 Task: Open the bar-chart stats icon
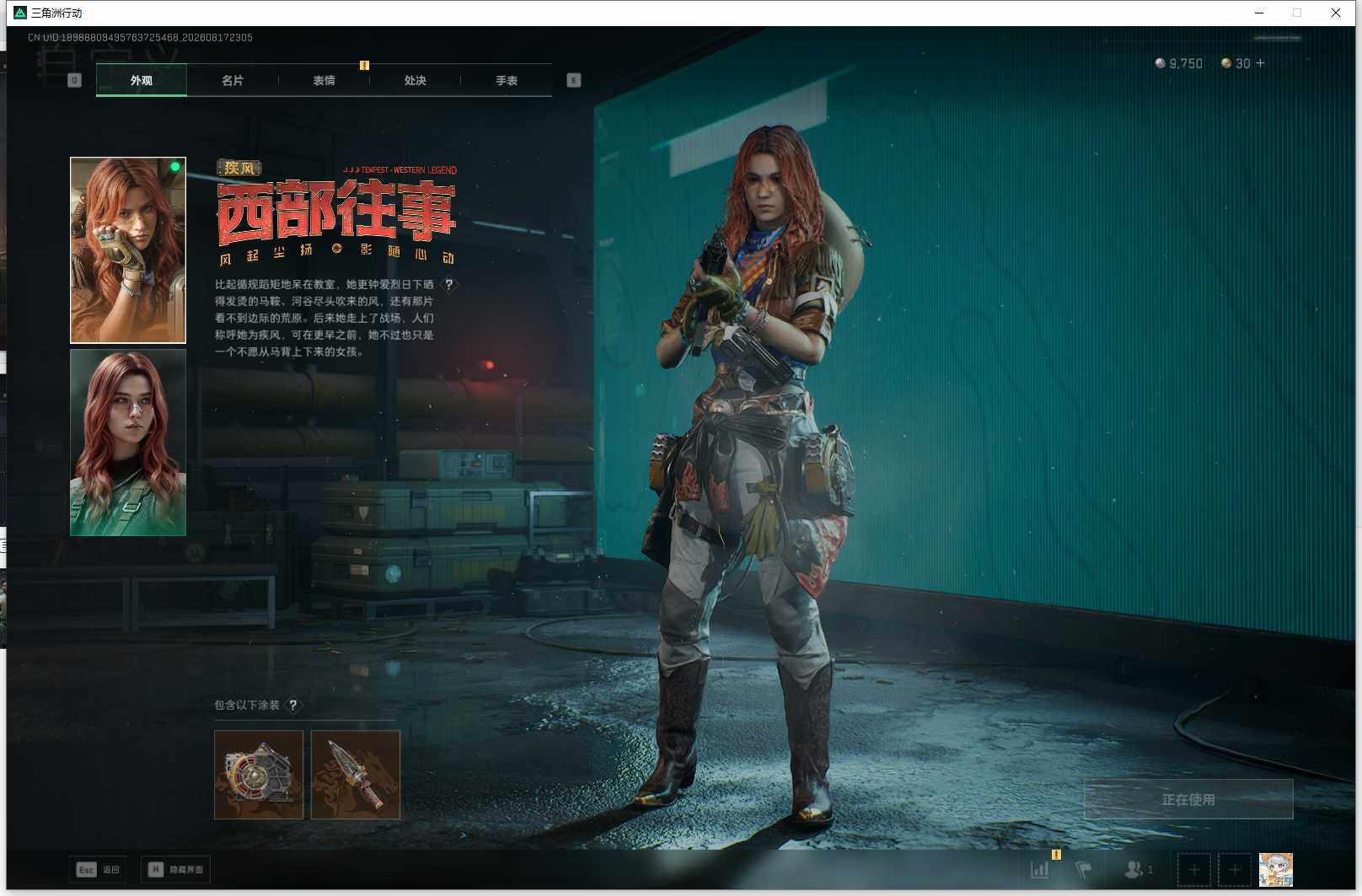point(1040,869)
